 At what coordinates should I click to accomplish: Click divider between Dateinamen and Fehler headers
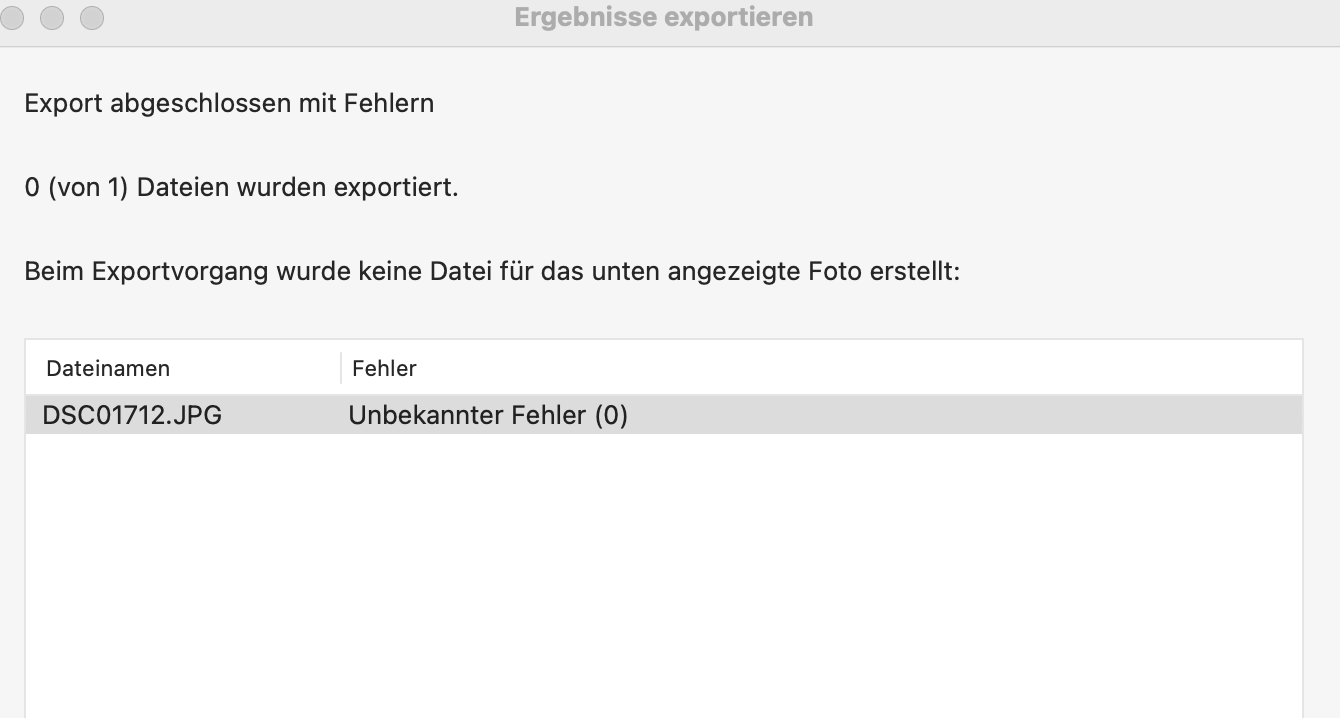(341, 368)
